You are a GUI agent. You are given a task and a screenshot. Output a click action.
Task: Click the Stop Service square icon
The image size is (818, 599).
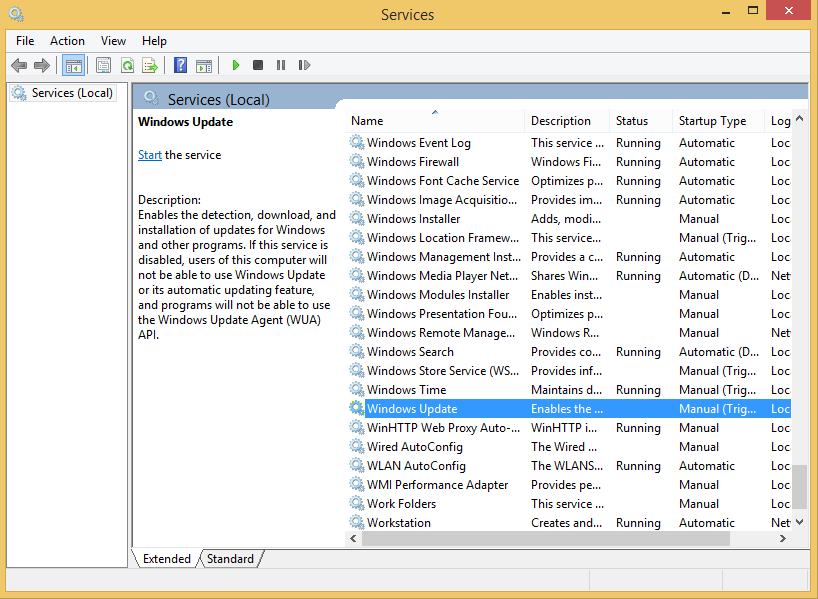[x=258, y=65]
